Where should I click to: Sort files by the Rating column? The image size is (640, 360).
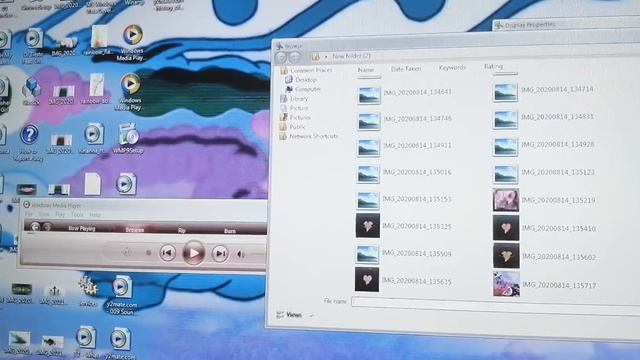pyautogui.click(x=493, y=66)
